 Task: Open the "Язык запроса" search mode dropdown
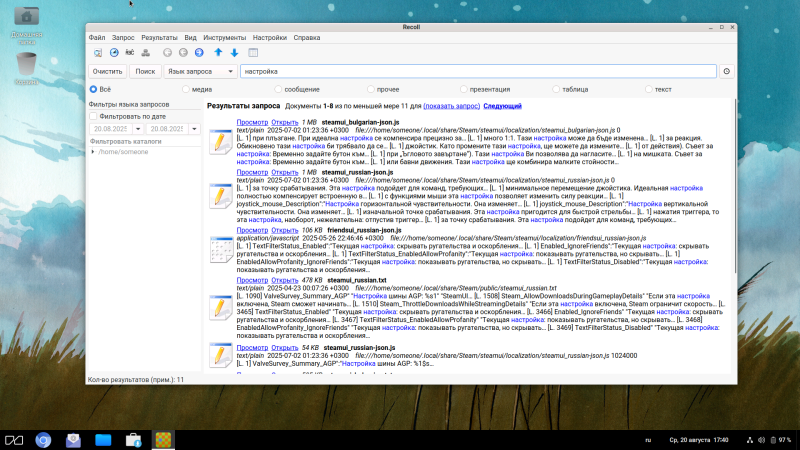pyautogui.click(x=199, y=71)
